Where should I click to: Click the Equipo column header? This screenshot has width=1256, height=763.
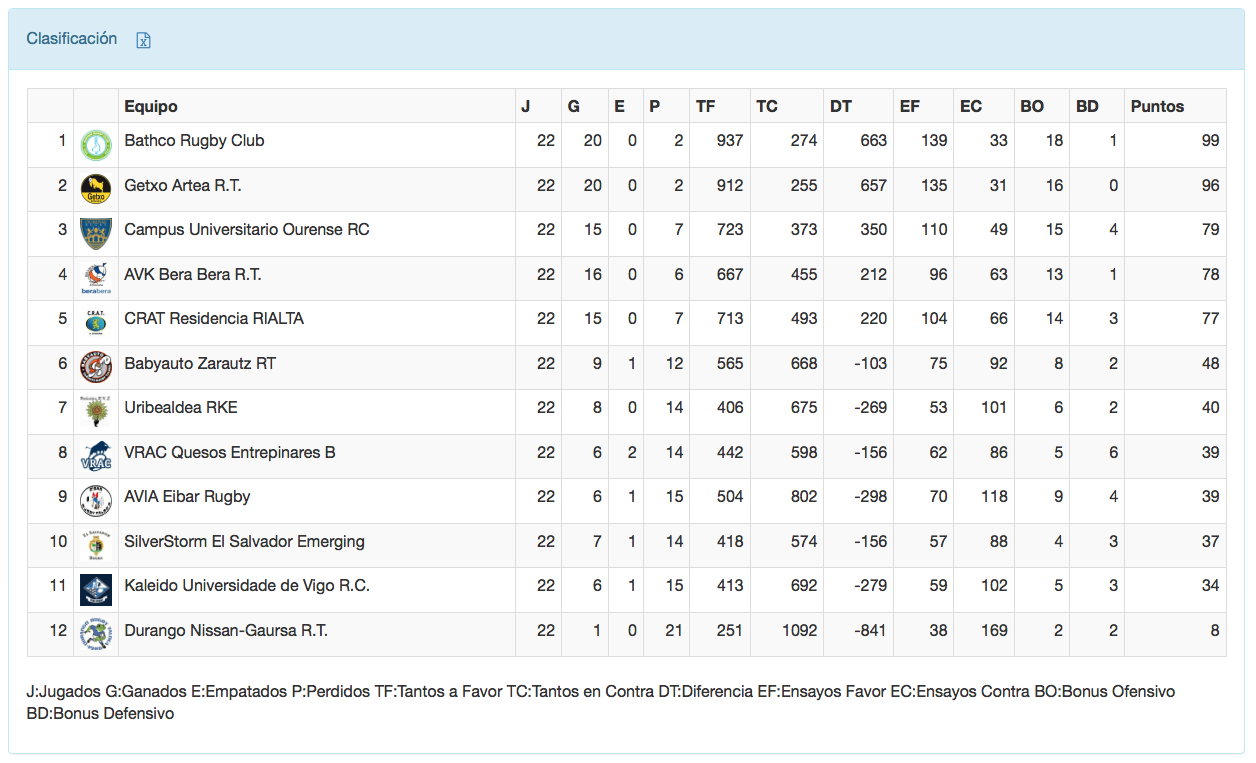pyautogui.click(x=151, y=106)
